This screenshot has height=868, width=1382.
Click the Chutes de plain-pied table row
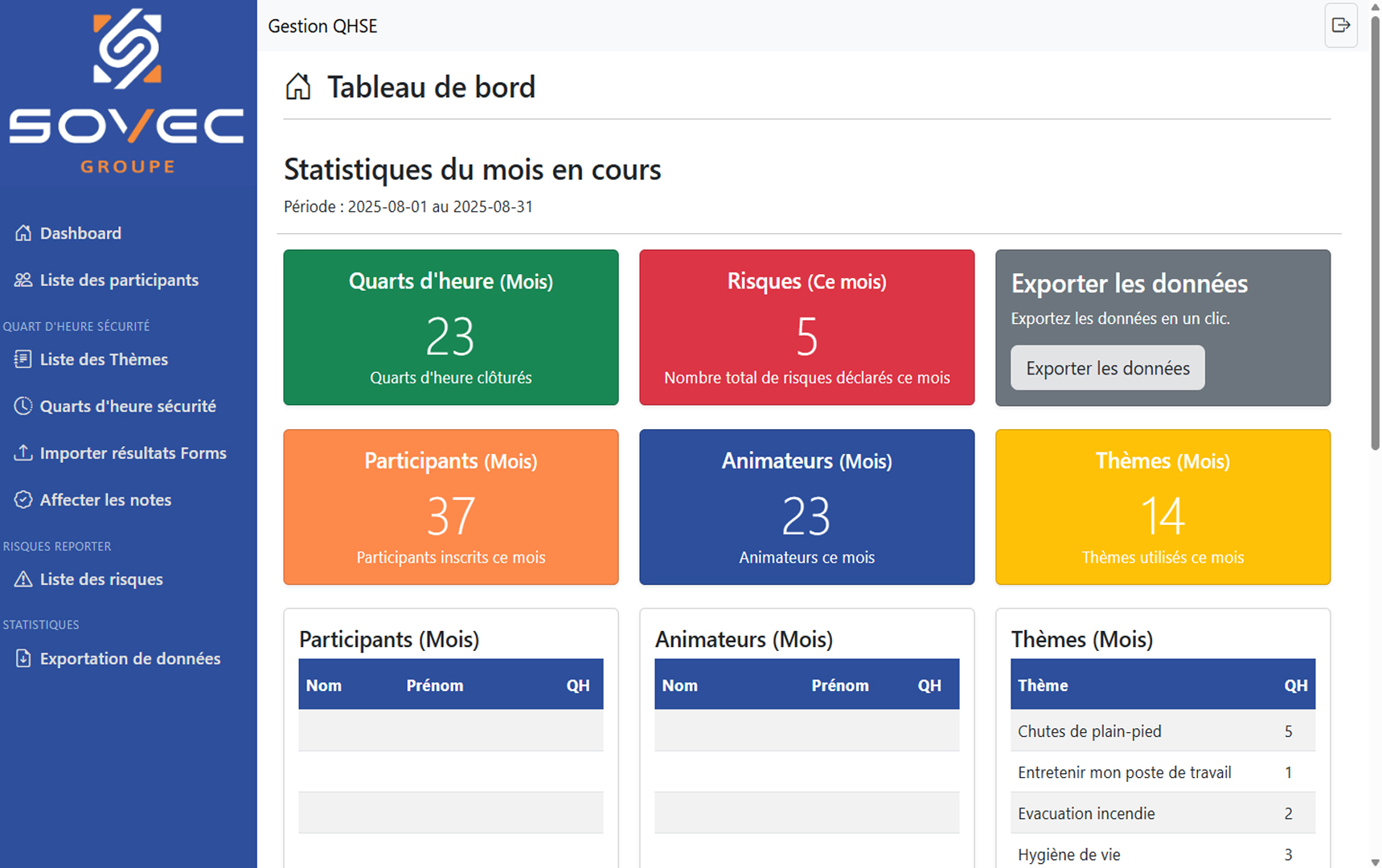1162,731
